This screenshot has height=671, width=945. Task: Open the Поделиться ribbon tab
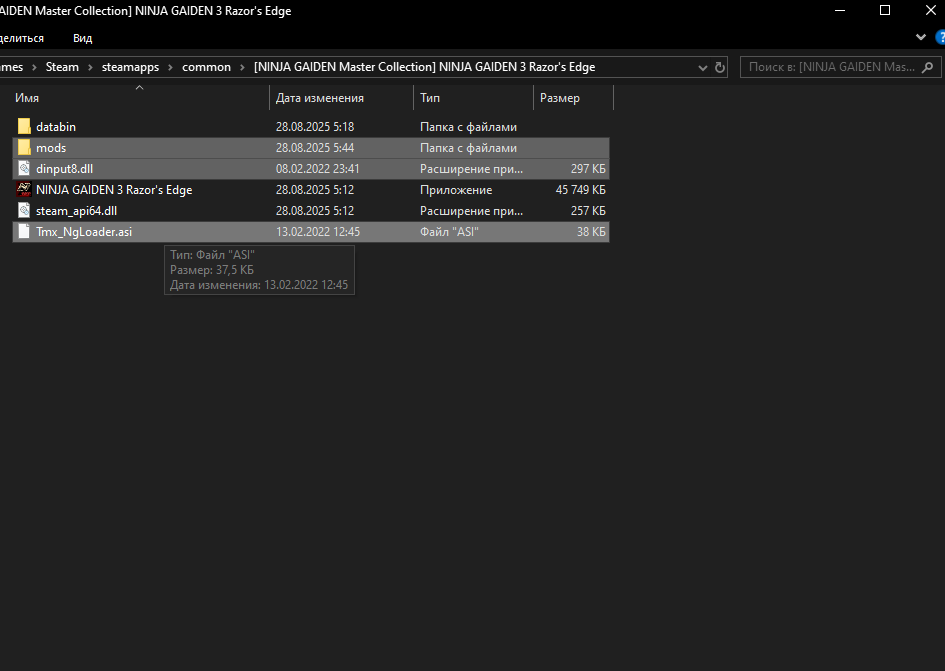coord(22,38)
